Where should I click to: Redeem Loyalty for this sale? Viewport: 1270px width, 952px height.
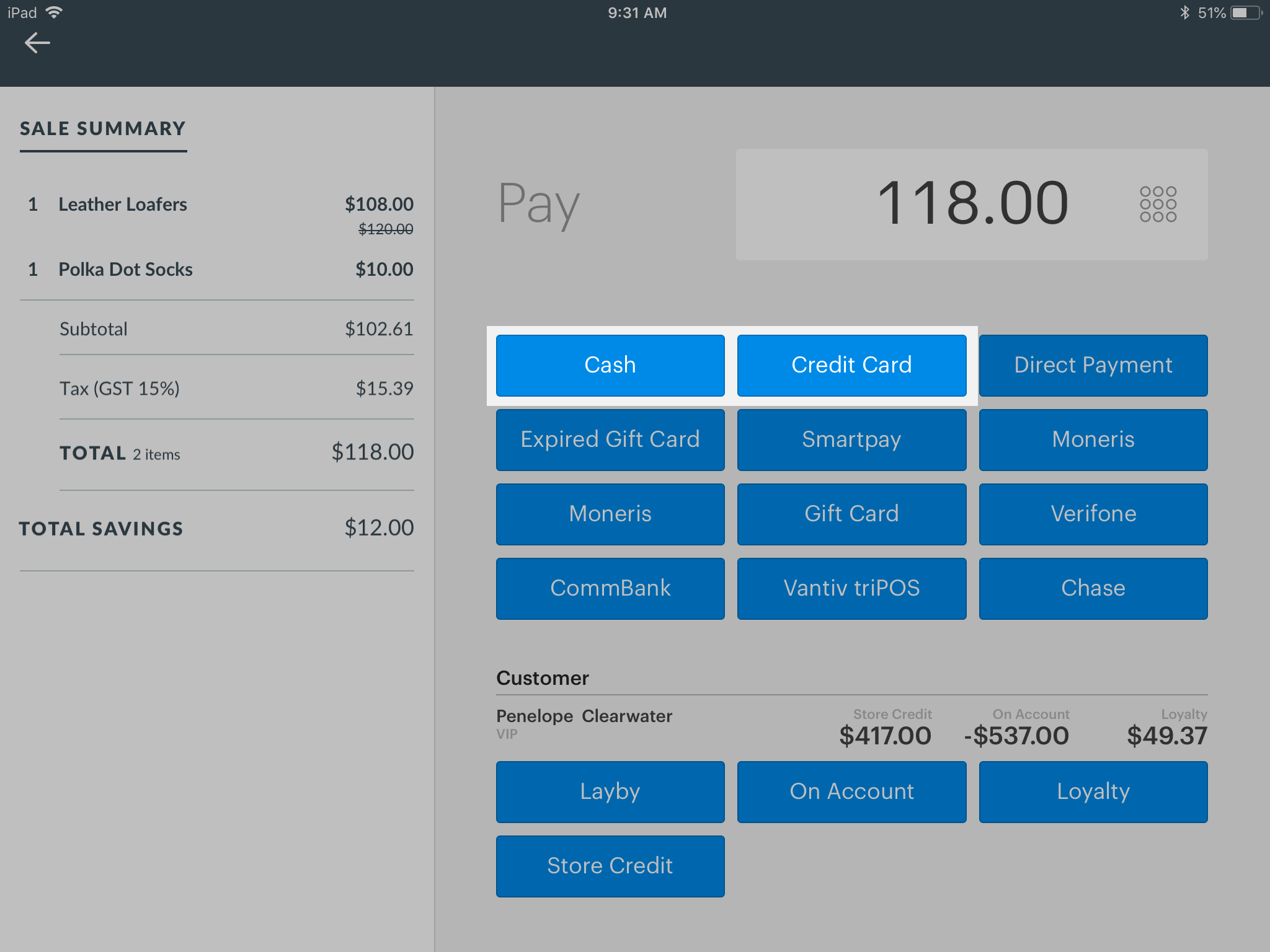[1093, 791]
